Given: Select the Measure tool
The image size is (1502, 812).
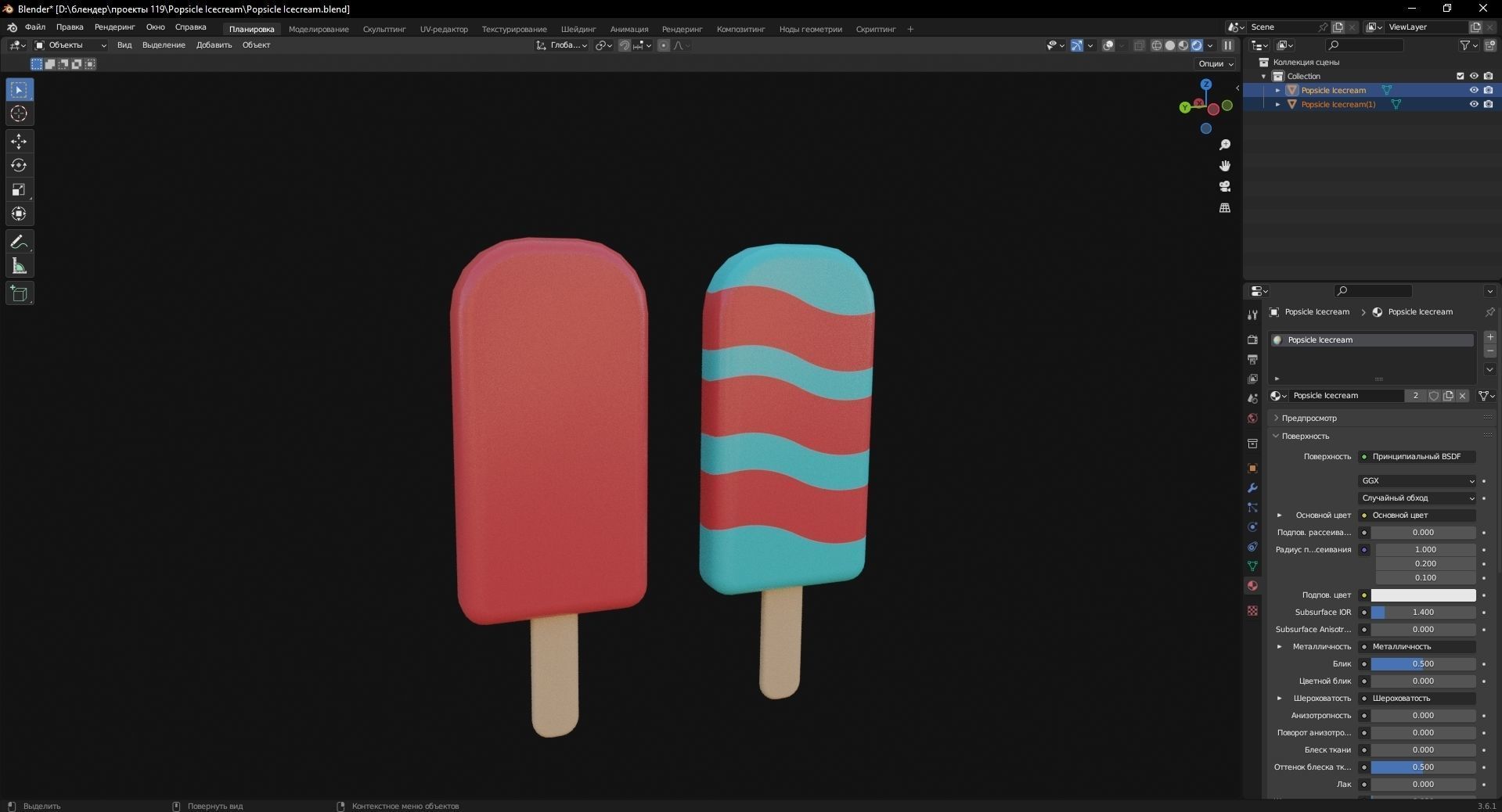Looking at the screenshot, I should pos(18,265).
